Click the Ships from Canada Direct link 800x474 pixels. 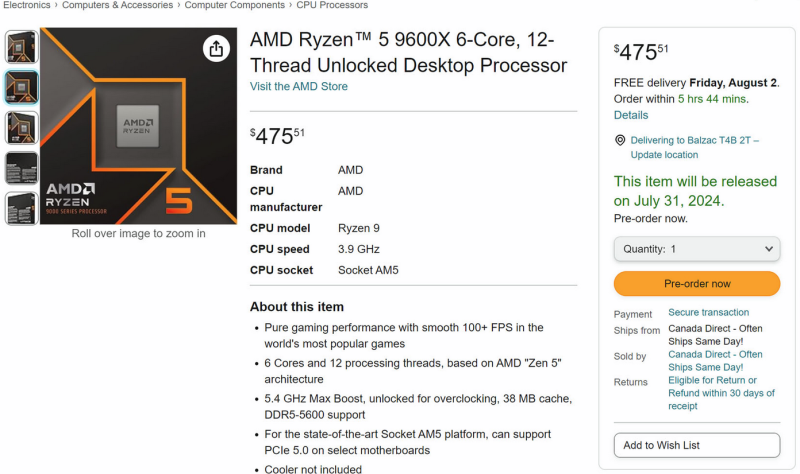(x=715, y=336)
